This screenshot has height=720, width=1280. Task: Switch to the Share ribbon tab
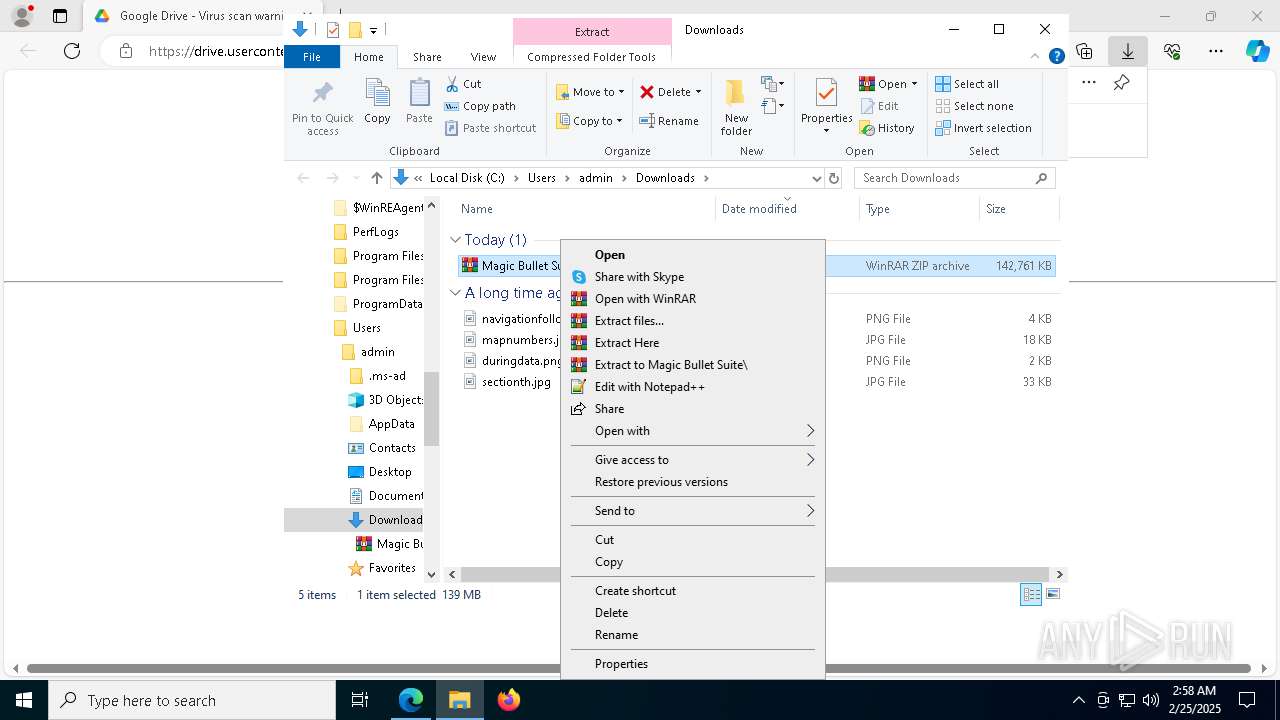pos(427,57)
